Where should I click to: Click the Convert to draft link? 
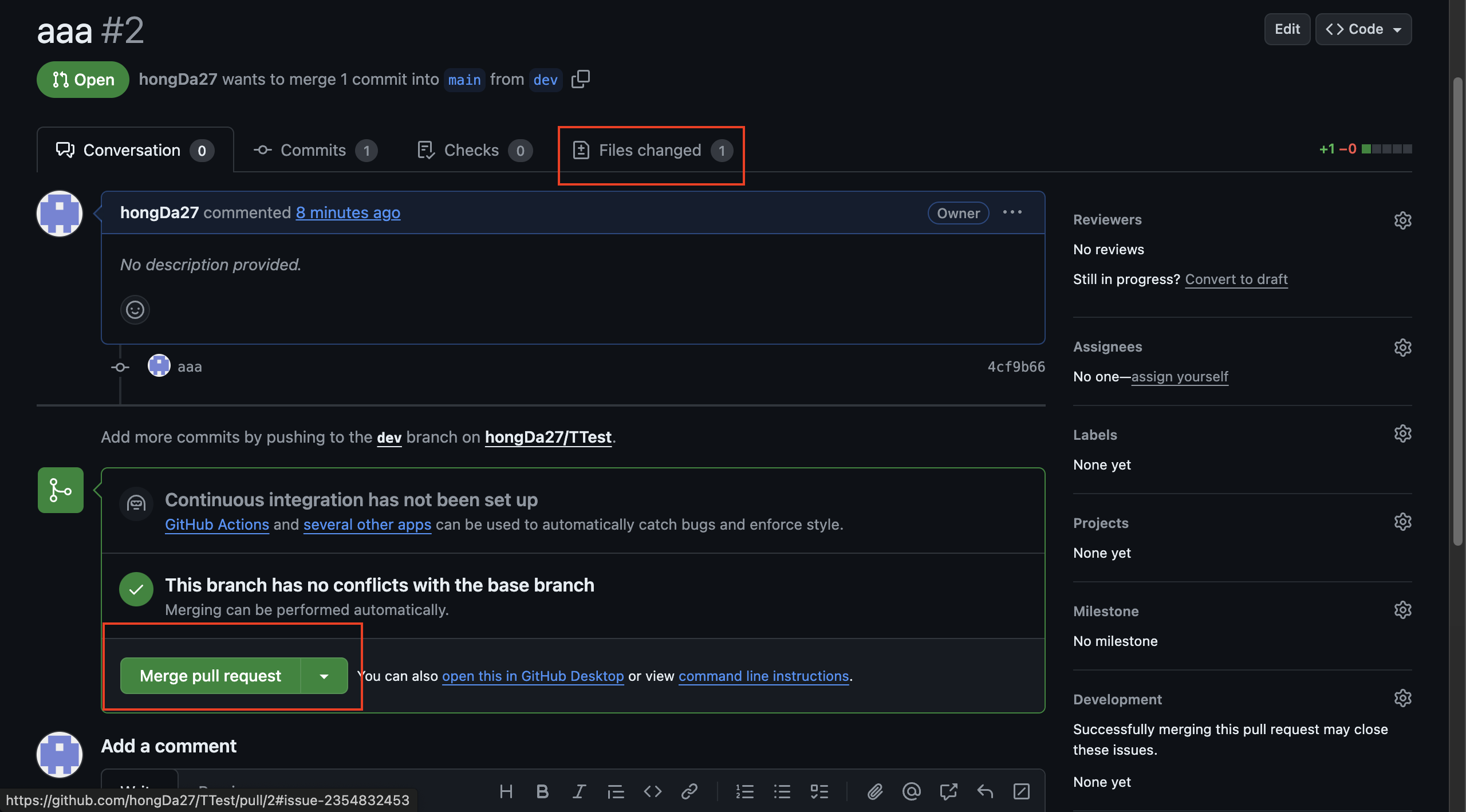click(1236, 279)
